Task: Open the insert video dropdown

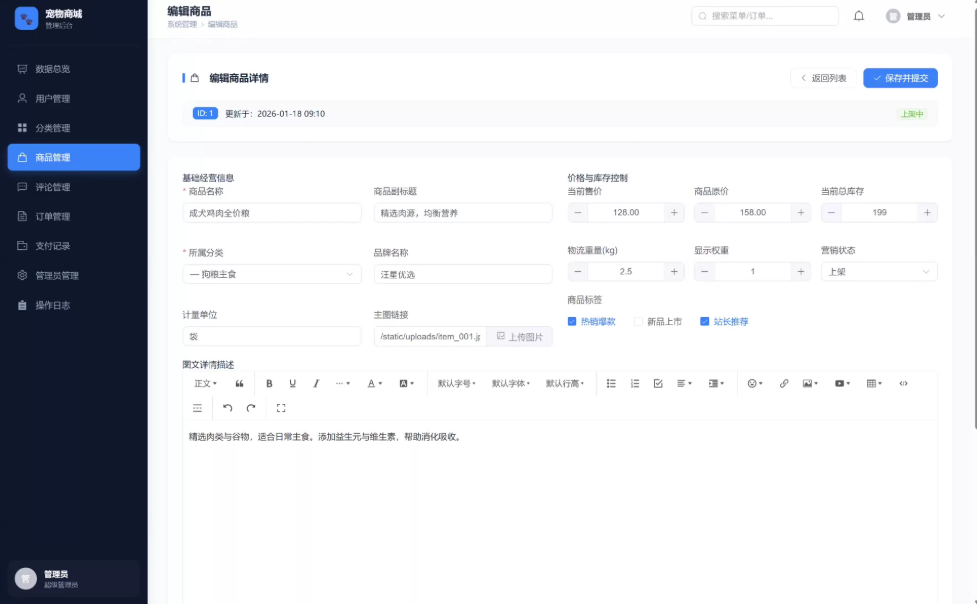Action: click(842, 383)
